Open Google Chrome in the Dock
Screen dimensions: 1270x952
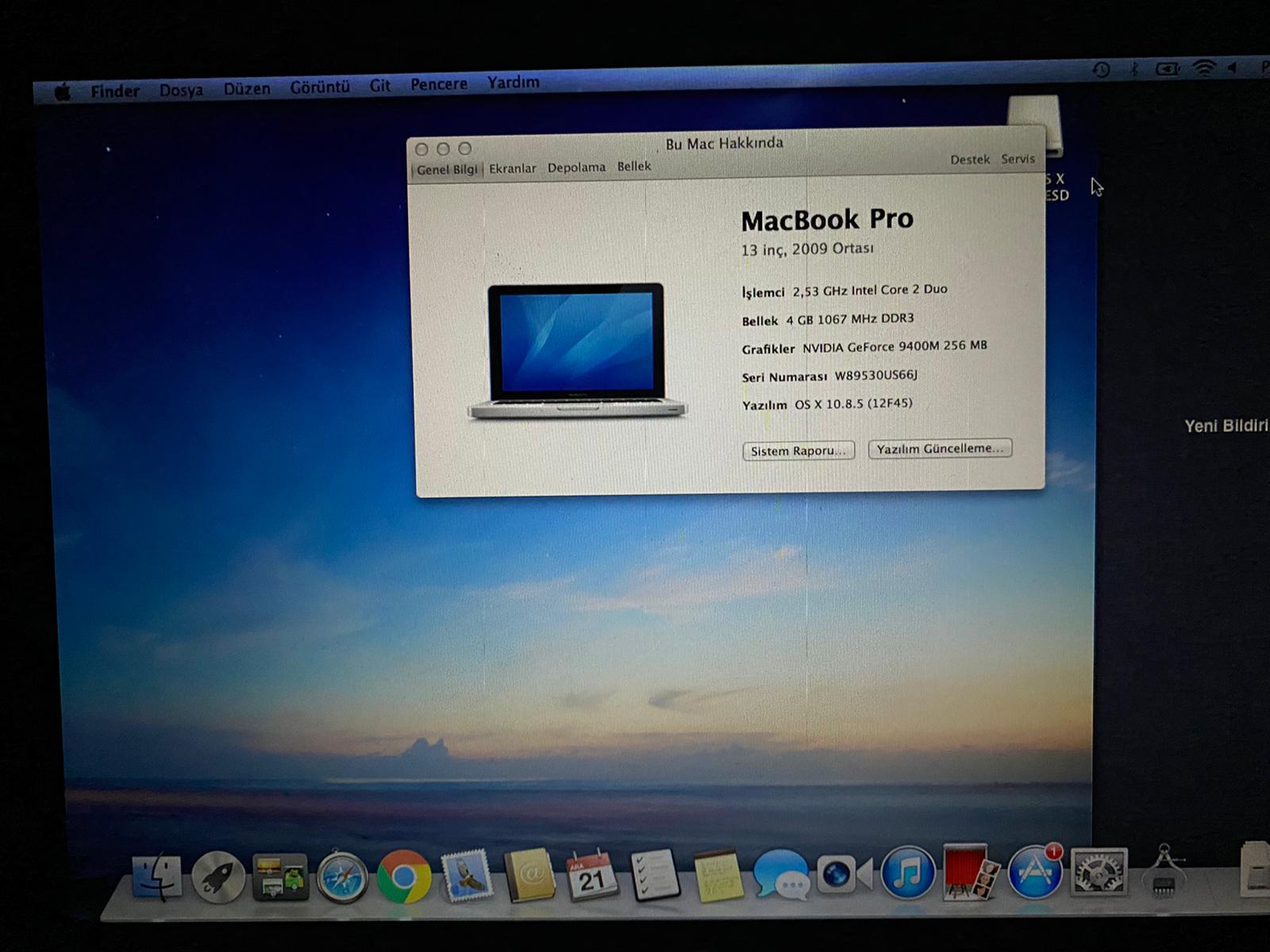404,877
